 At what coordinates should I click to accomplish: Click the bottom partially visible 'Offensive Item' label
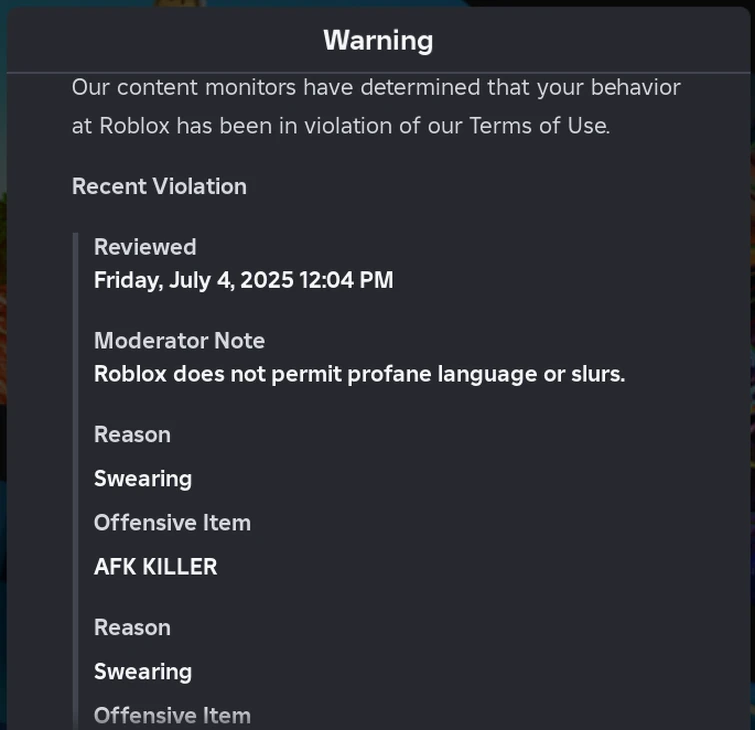tap(172, 715)
